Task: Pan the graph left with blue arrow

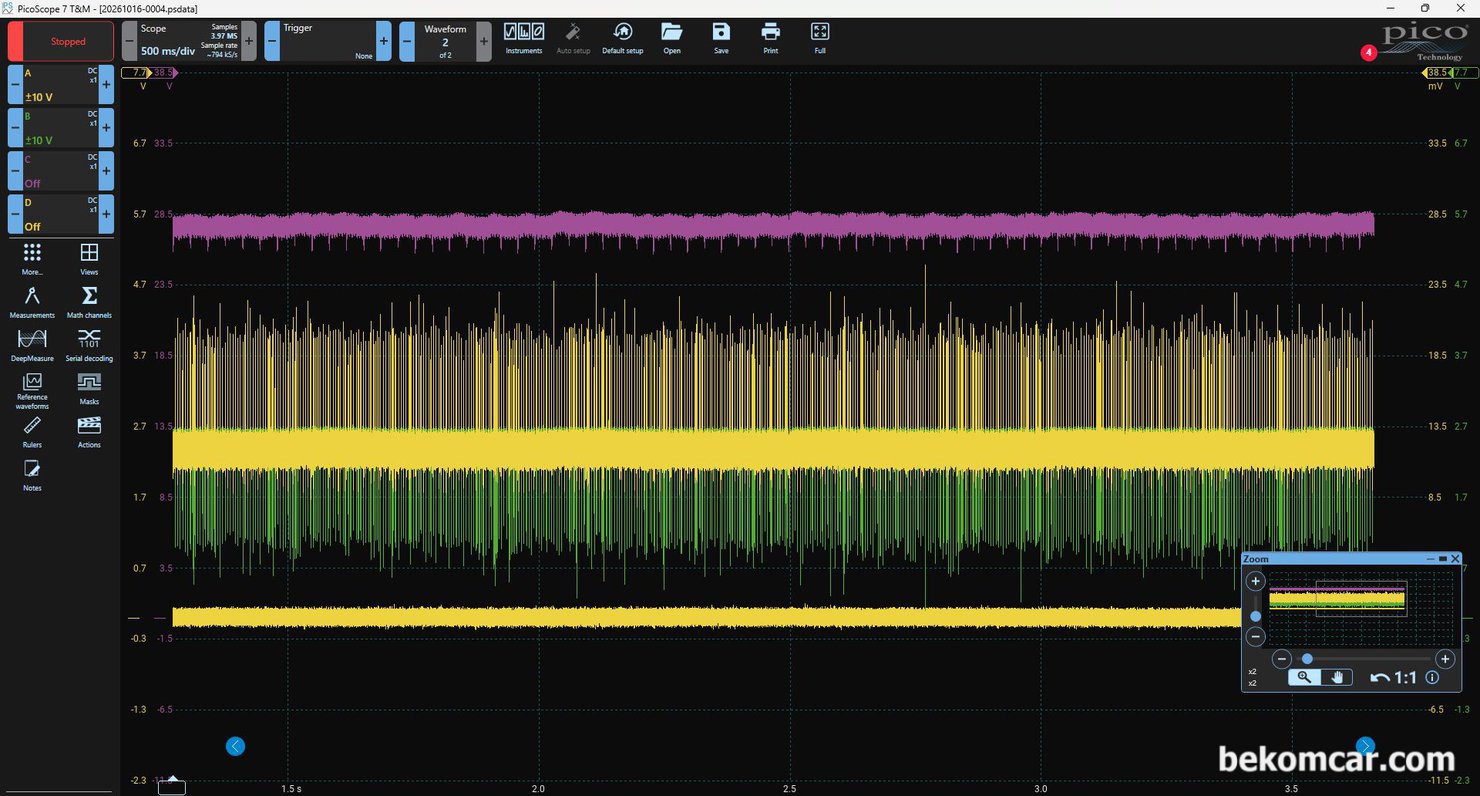Action: (235, 746)
